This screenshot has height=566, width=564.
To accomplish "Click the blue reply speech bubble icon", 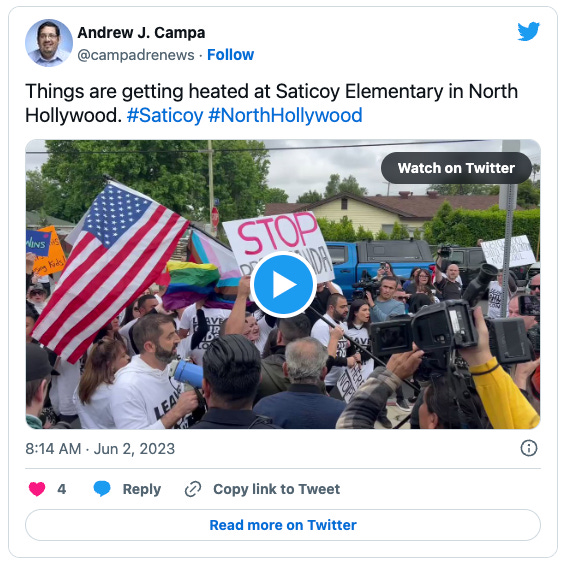I will [102, 489].
